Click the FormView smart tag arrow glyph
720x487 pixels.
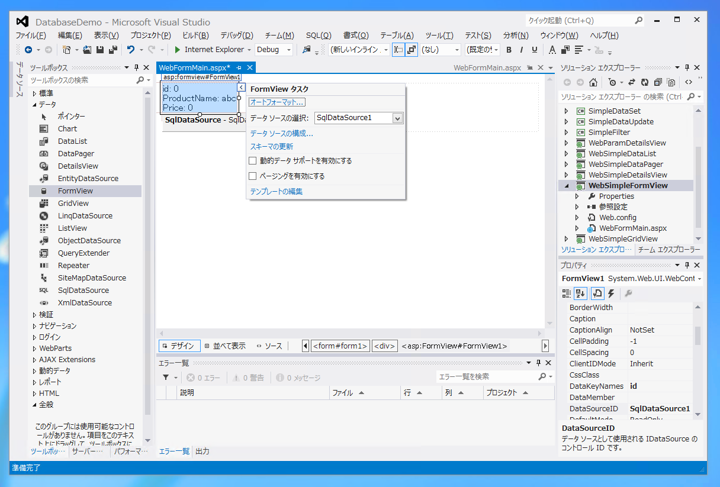241,87
